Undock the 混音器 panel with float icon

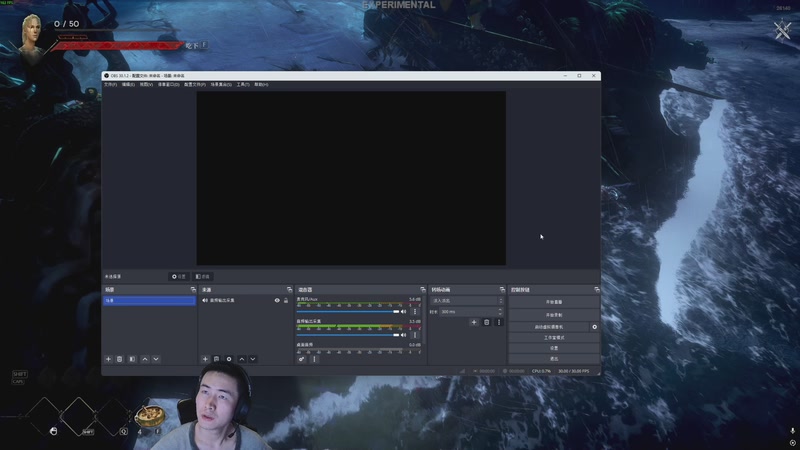422,289
